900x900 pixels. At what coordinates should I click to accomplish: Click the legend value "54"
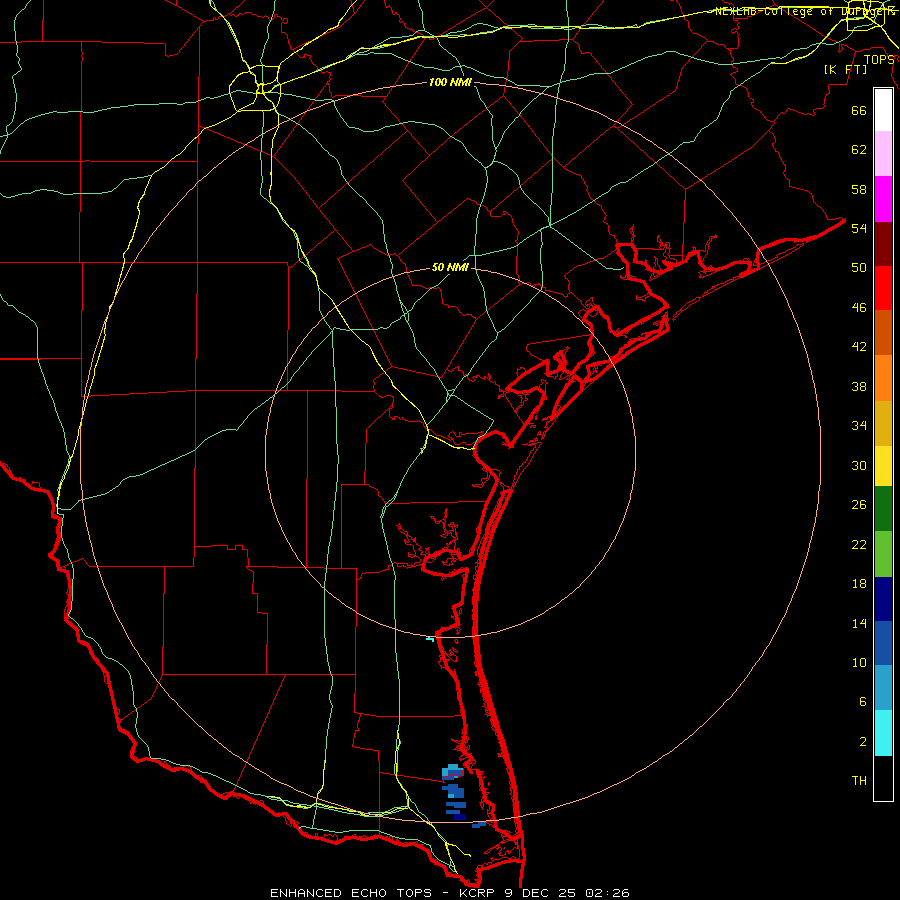point(859,229)
